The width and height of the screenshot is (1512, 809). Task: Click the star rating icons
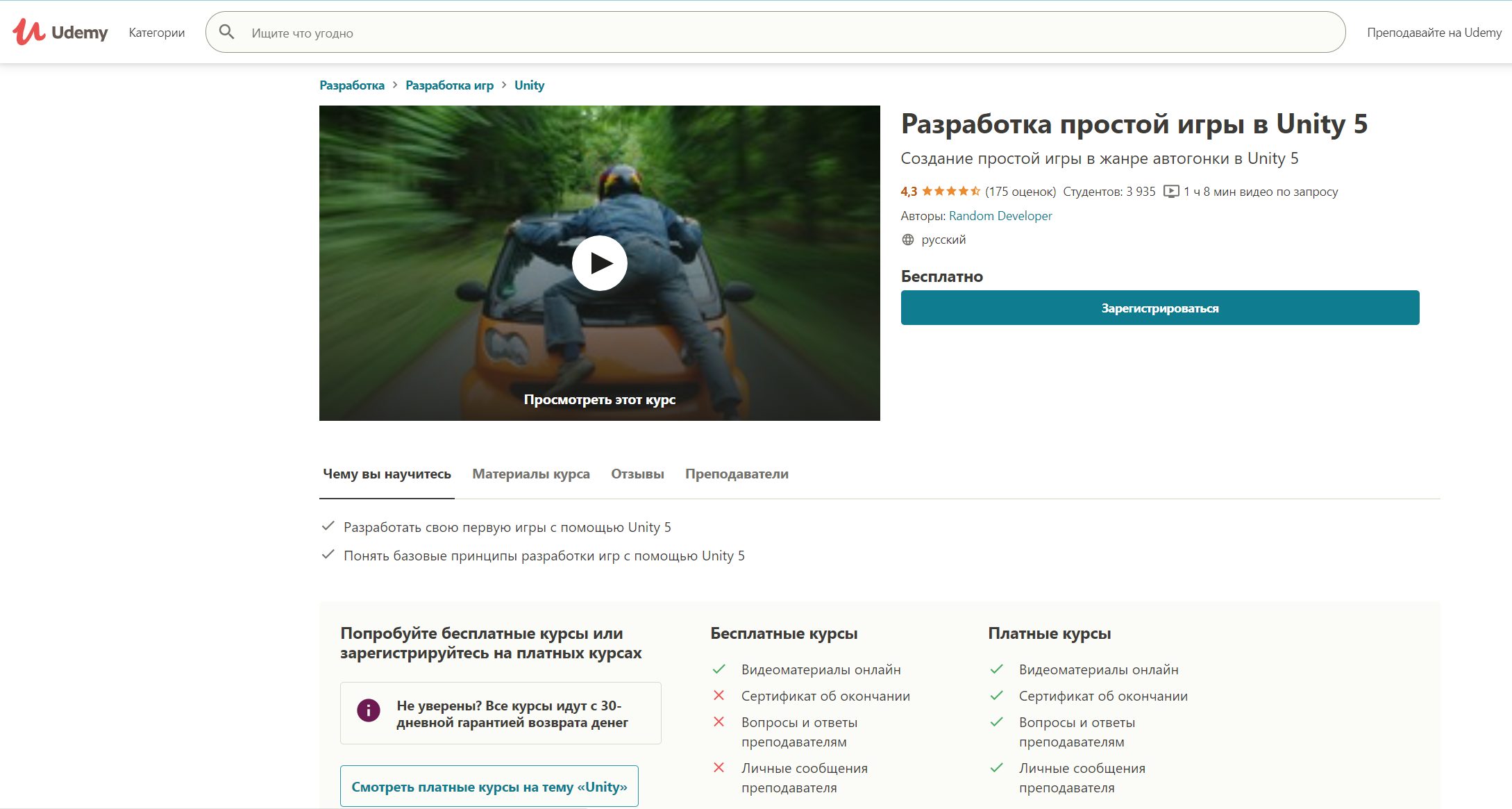951,191
